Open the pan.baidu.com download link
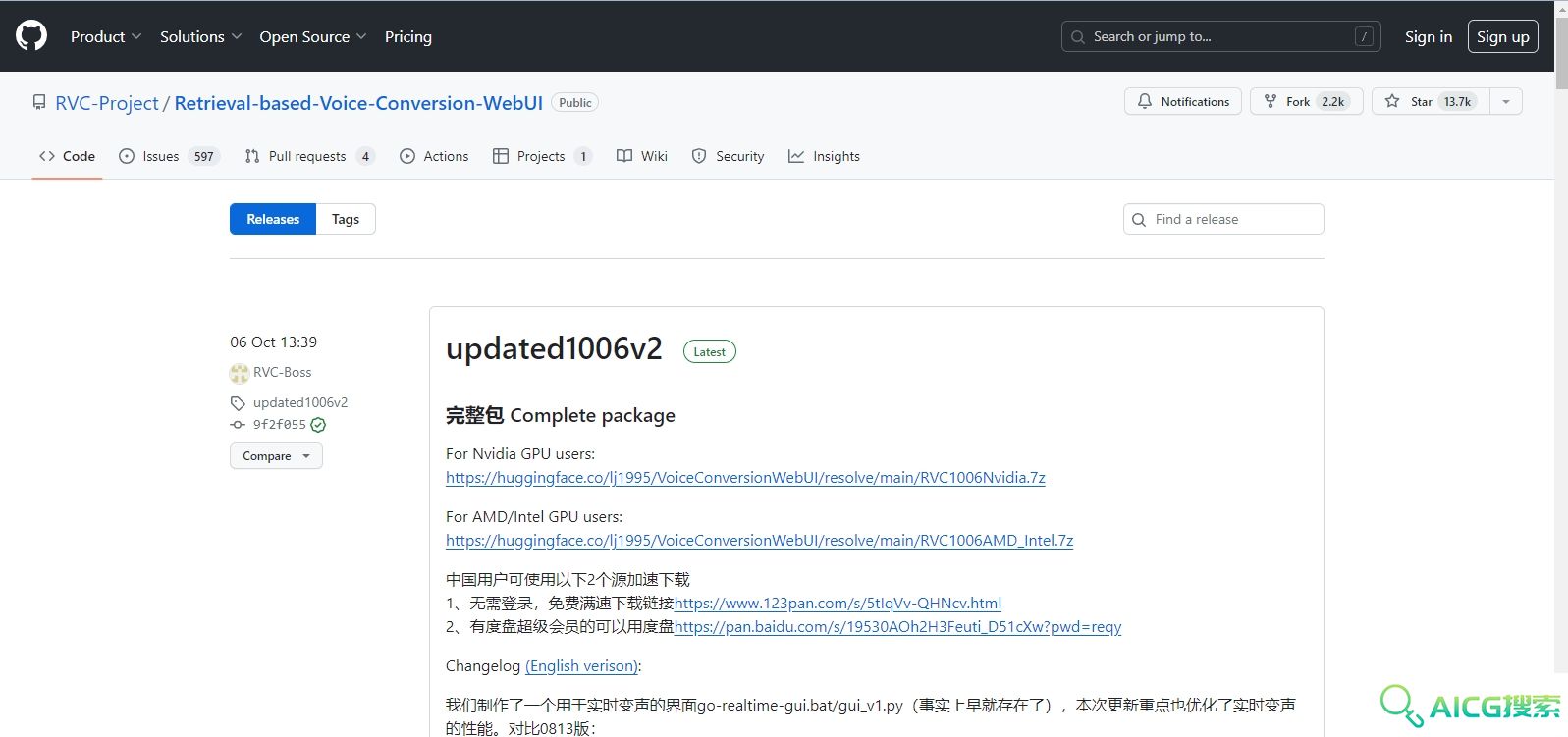The width and height of the screenshot is (1568, 737). [x=897, y=627]
